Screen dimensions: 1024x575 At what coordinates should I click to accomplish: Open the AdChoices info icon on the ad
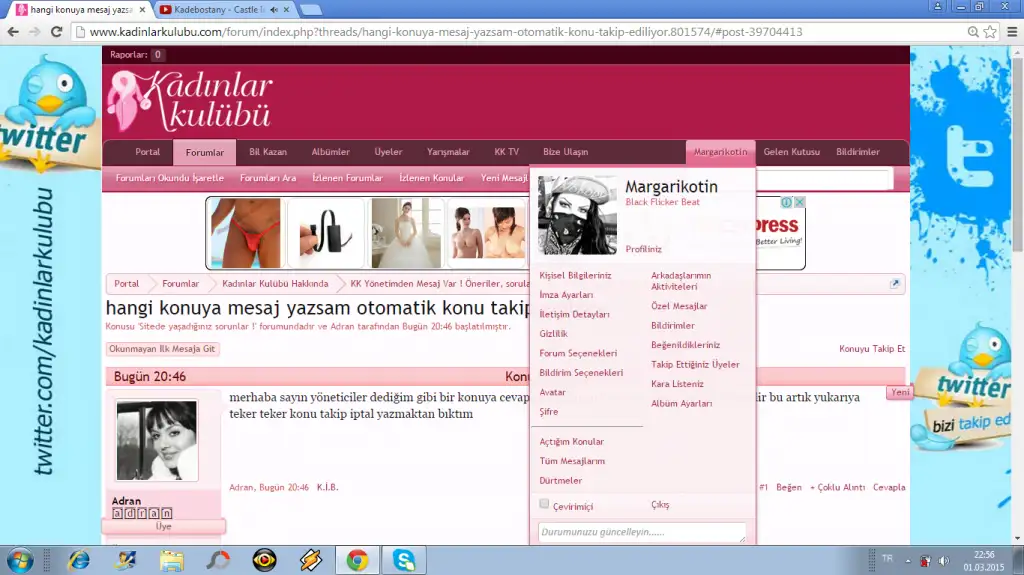point(787,203)
